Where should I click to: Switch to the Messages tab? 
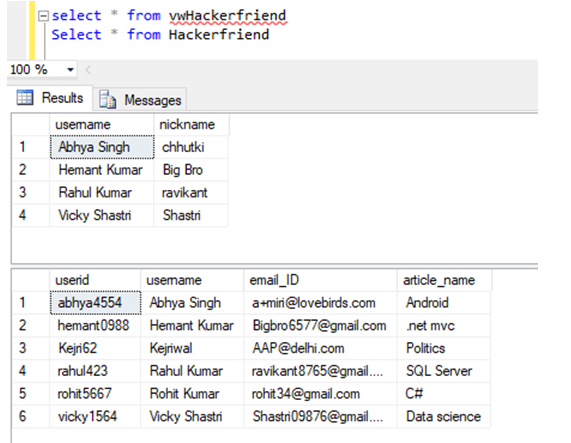point(140,100)
